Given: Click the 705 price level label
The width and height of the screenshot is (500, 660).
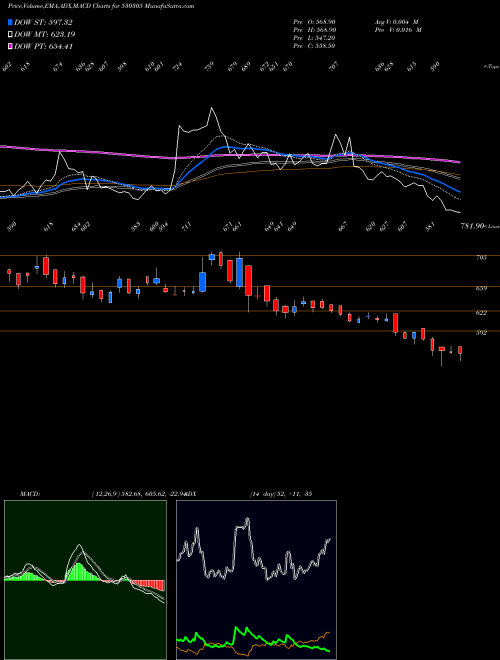Looking at the screenshot, I should 481,257.
